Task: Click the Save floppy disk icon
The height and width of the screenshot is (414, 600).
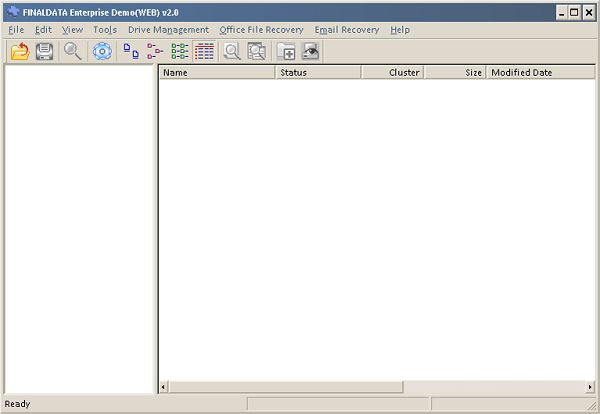Action: 44,51
